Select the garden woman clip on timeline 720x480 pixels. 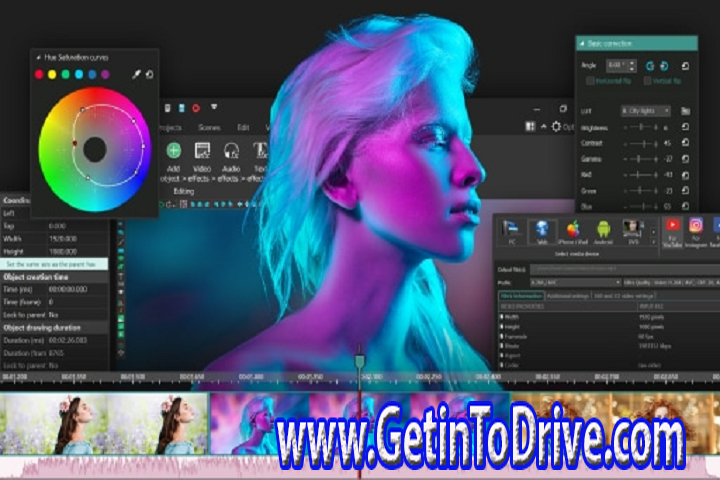pos(104,424)
